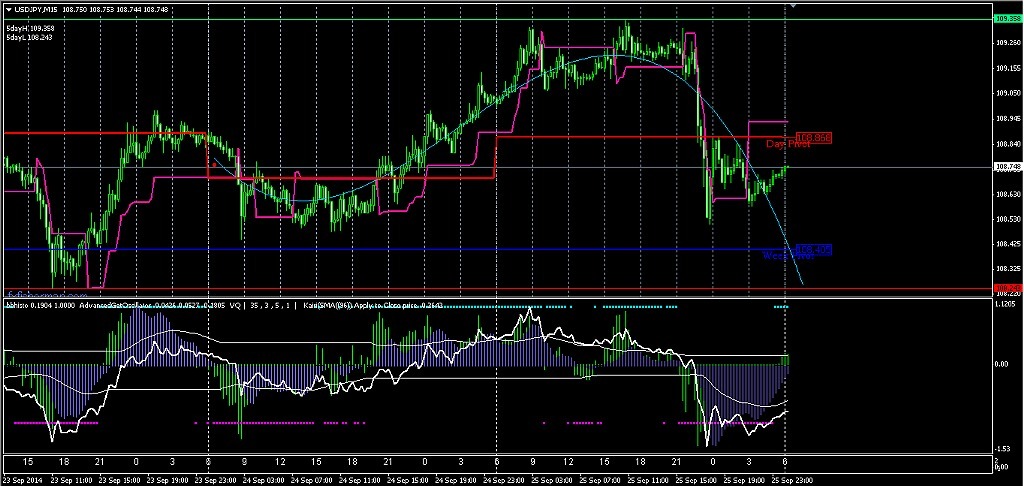Click the blue 108.405 pivot price tag
The height and width of the screenshot is (486, 1024).
pyautogui.click(x=814, y=250)
